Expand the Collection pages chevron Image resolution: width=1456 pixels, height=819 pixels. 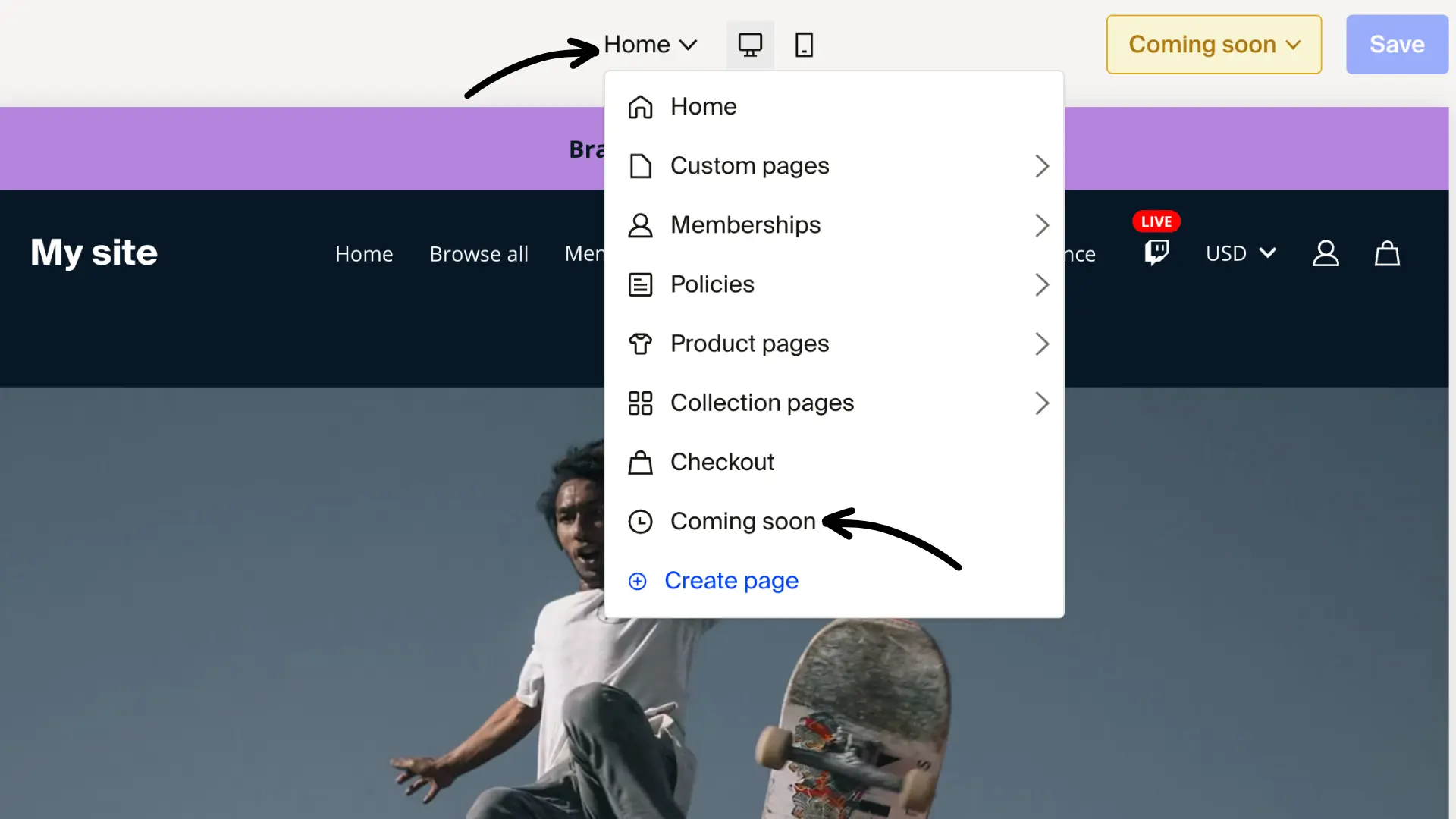[1042, 403]
